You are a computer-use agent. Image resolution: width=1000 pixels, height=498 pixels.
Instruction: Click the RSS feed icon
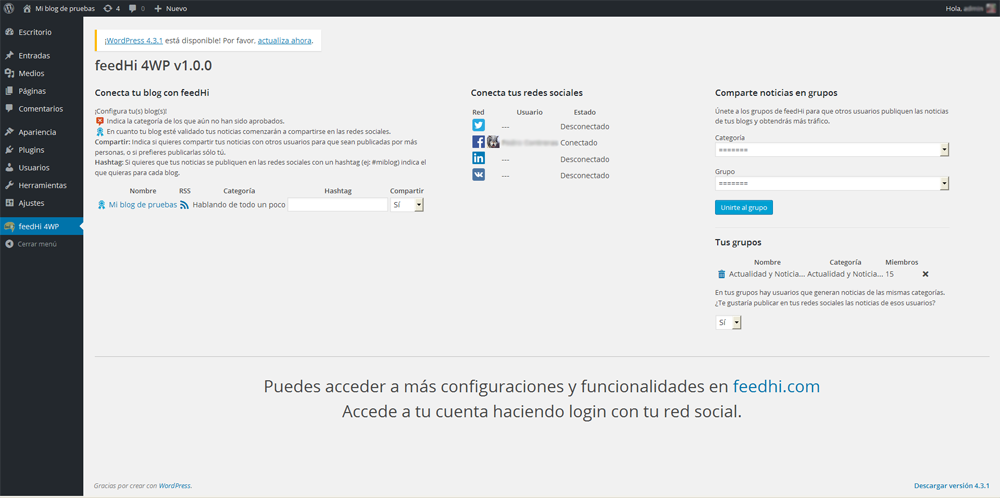pyautogui.click(x=184, y=205)
